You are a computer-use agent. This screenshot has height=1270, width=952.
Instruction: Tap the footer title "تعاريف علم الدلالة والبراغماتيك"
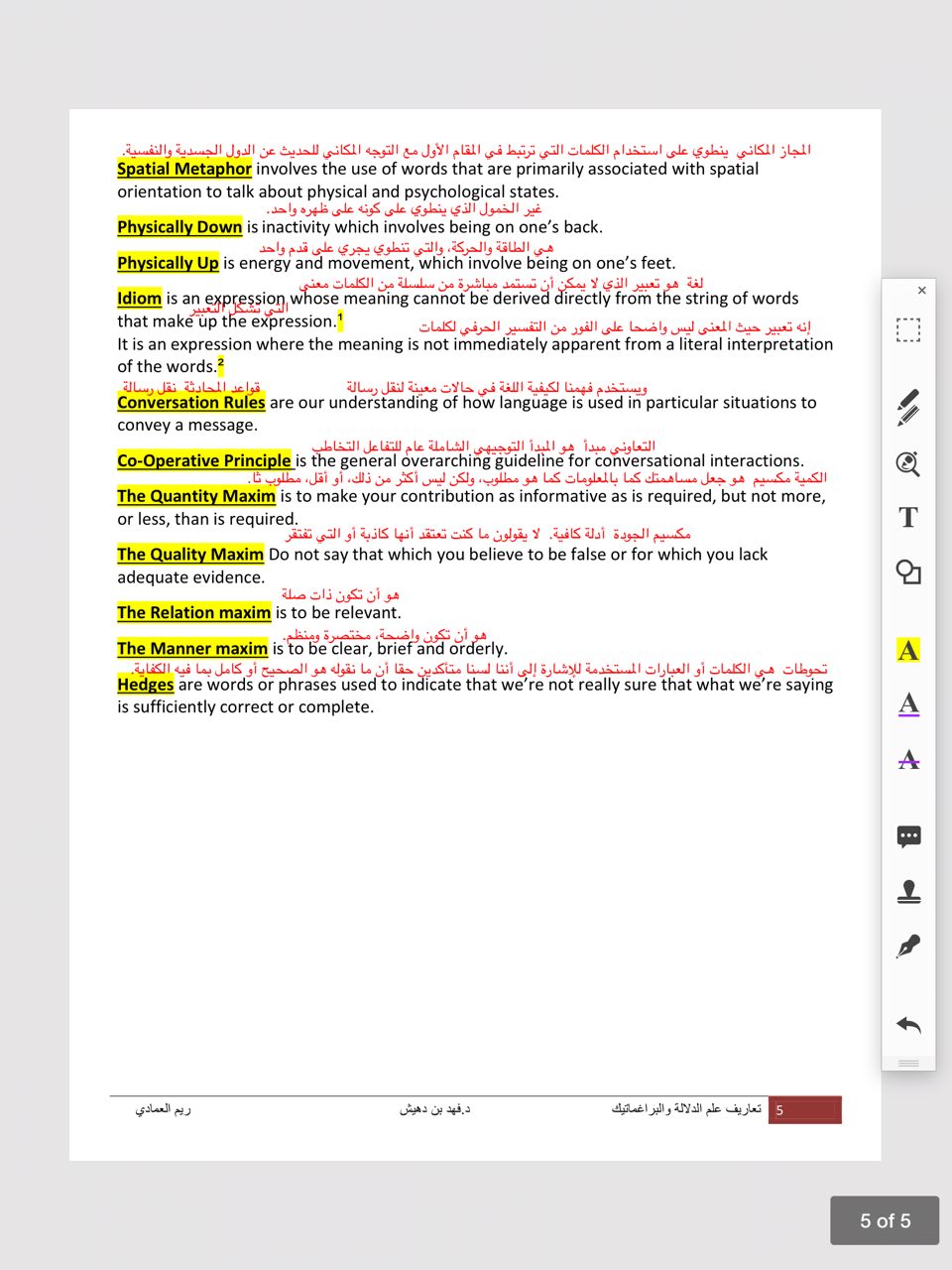tap(686, 1108)
